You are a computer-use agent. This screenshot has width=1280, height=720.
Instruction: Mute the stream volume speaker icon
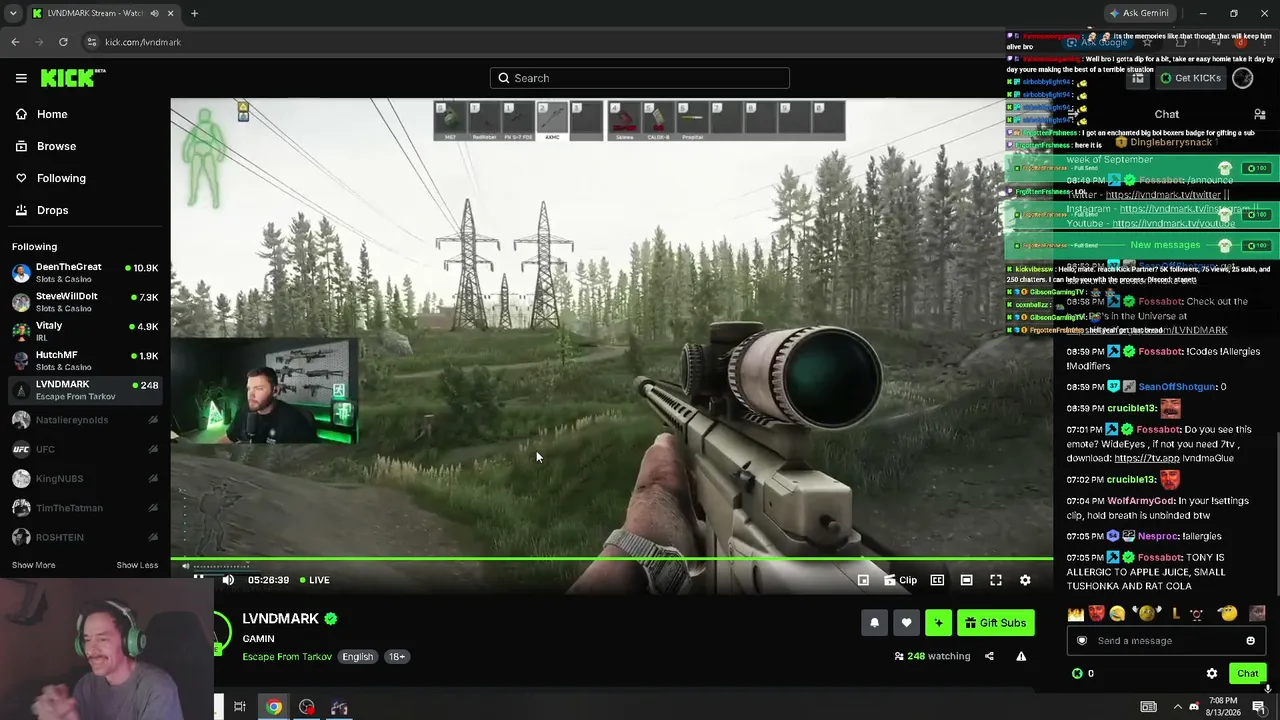click(x=228, y=580)
